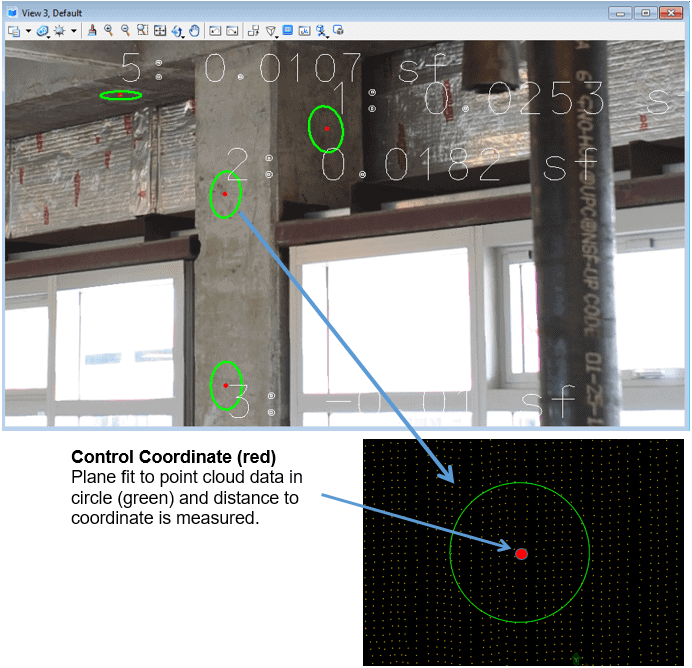Viewport: 692px width, 668px height.
Task: Go to the next view
Action: tap(231, 31)
